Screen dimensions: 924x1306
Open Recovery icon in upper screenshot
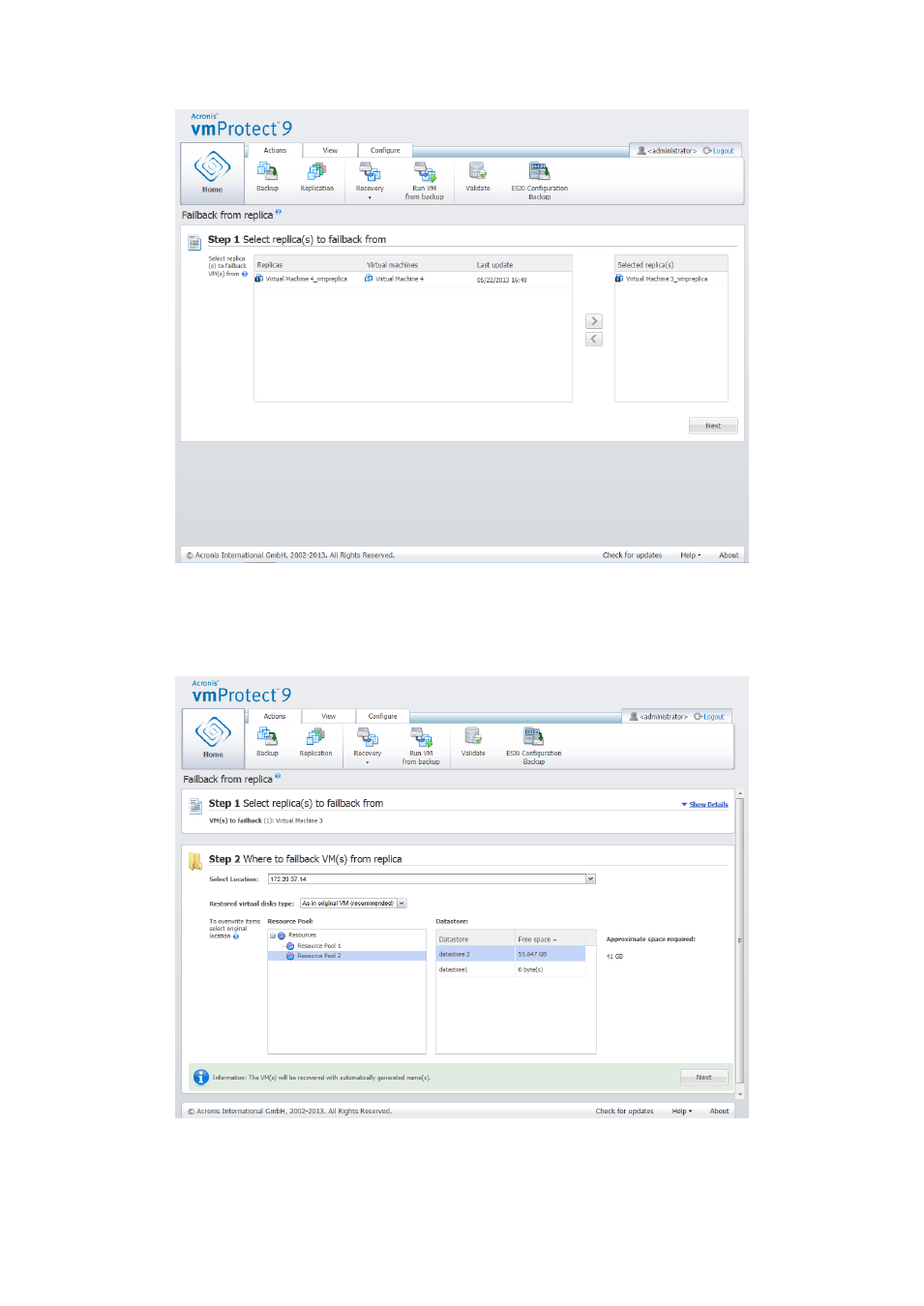[370, 171]
